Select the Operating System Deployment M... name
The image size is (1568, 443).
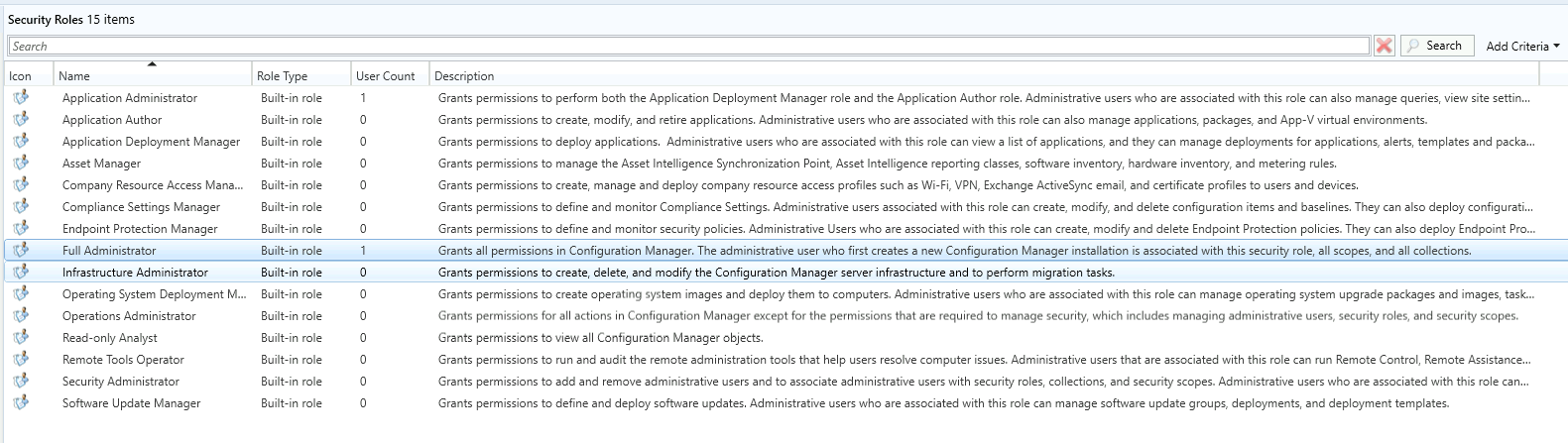pos(154,294)
